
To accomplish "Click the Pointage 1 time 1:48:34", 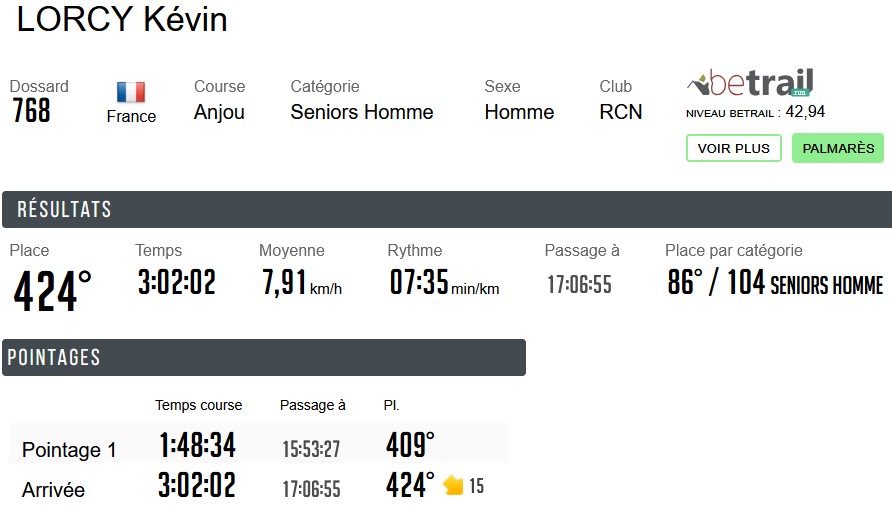I will 196,445.
